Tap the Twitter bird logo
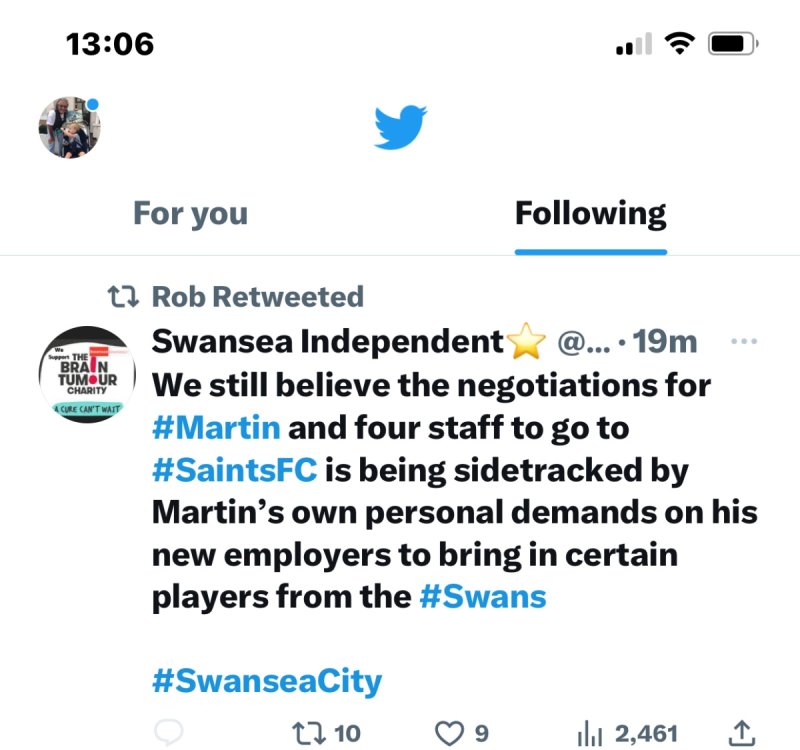 (400, 127)
